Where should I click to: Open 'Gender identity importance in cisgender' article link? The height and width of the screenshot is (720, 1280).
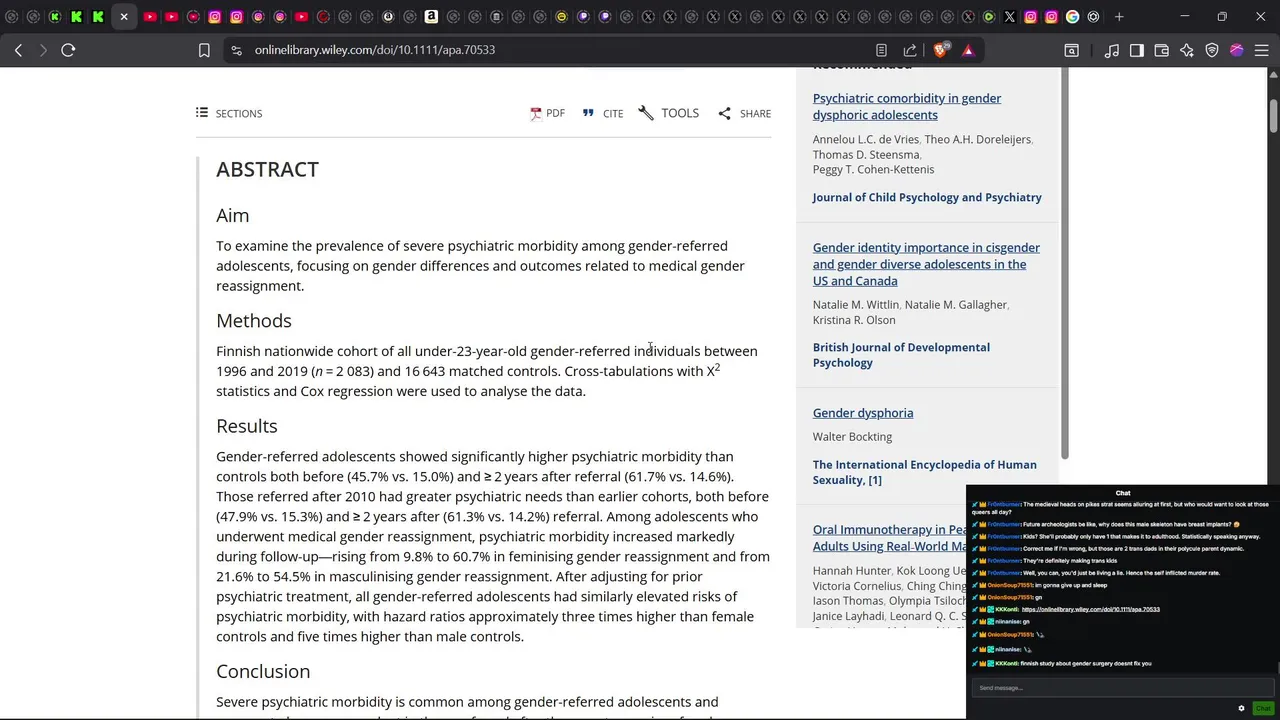[926, 264]
